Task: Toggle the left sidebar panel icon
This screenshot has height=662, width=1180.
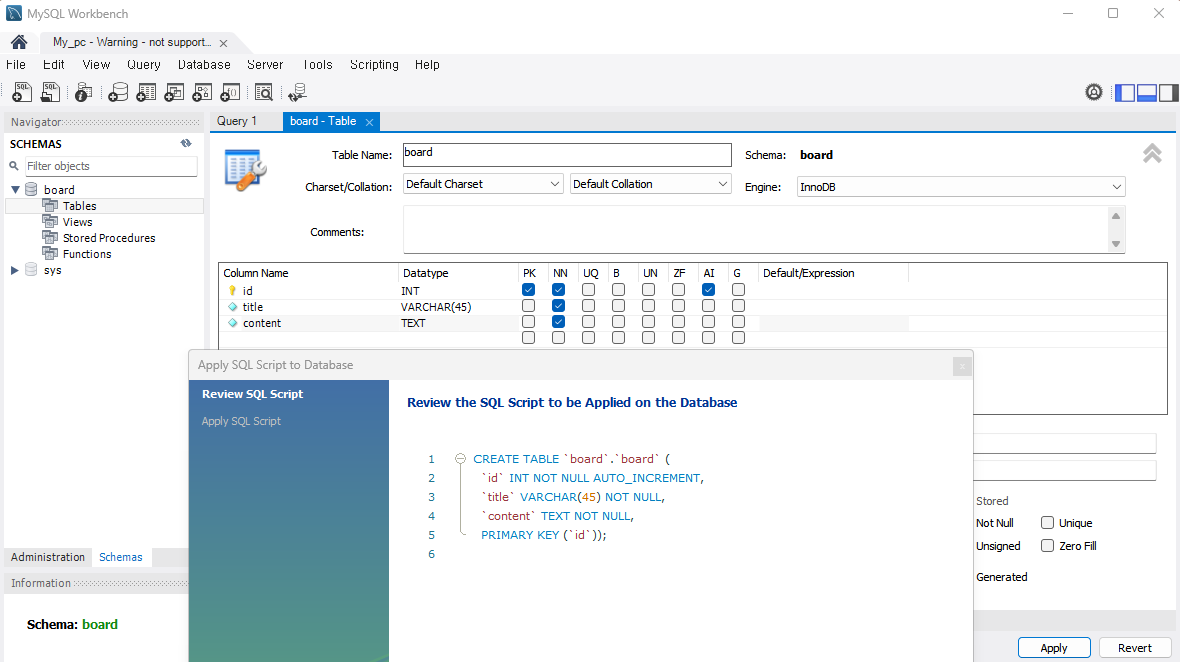Action: 1124,93
